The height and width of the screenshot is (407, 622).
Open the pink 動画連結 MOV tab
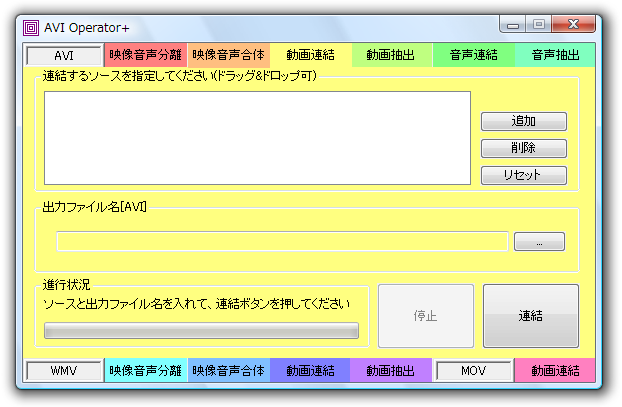(555, 371)
